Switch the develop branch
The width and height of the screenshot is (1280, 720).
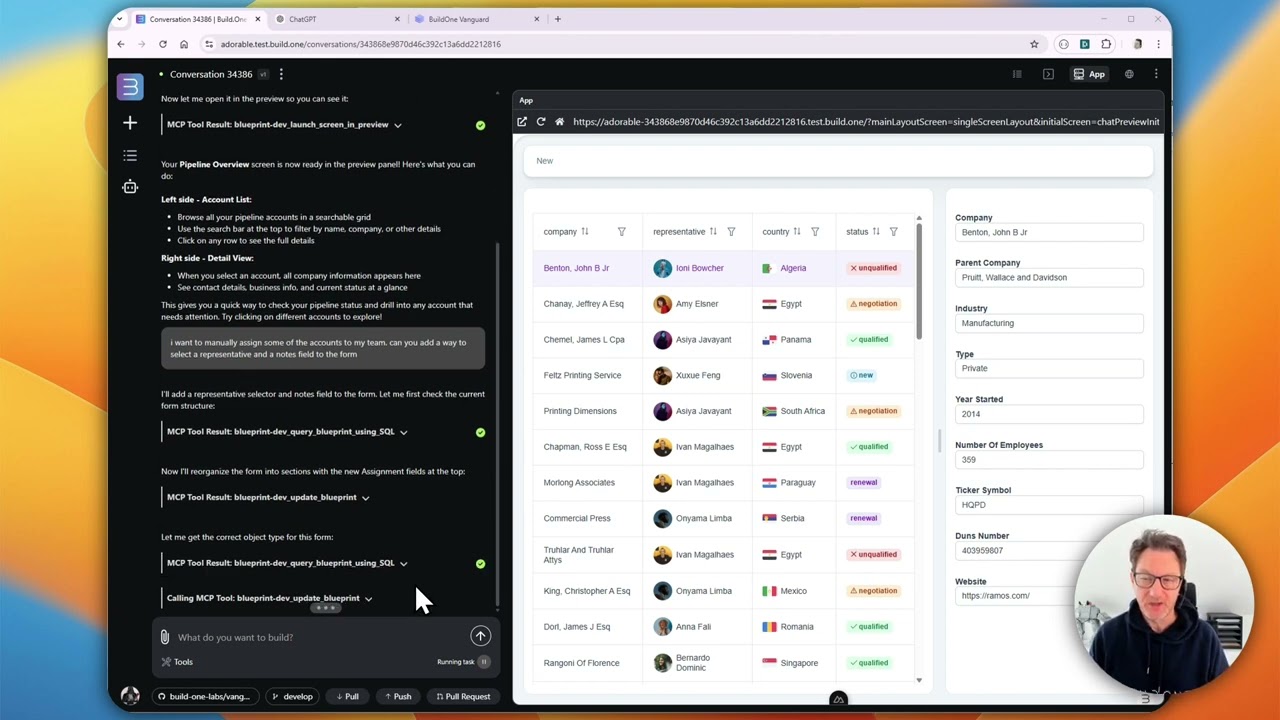pyautogui.click(x=292, y=696)
